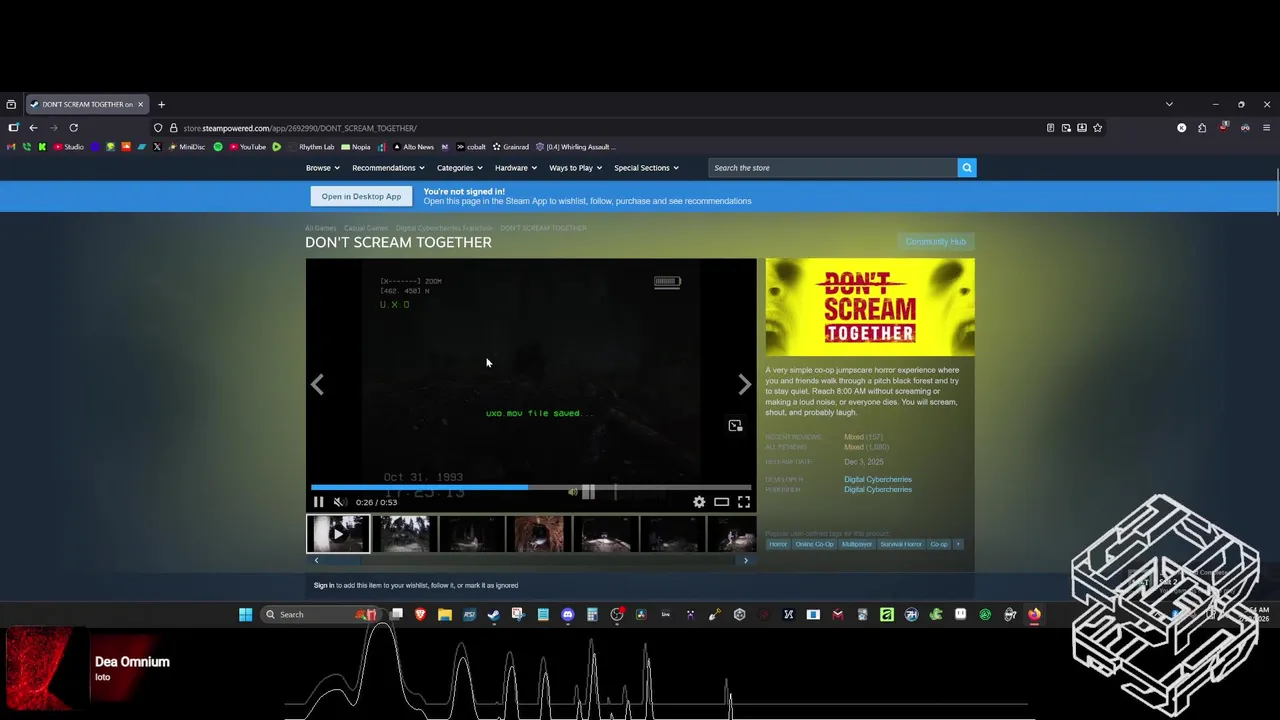Pause the trailer video
1280x720 pixels.
click(318, 502)
